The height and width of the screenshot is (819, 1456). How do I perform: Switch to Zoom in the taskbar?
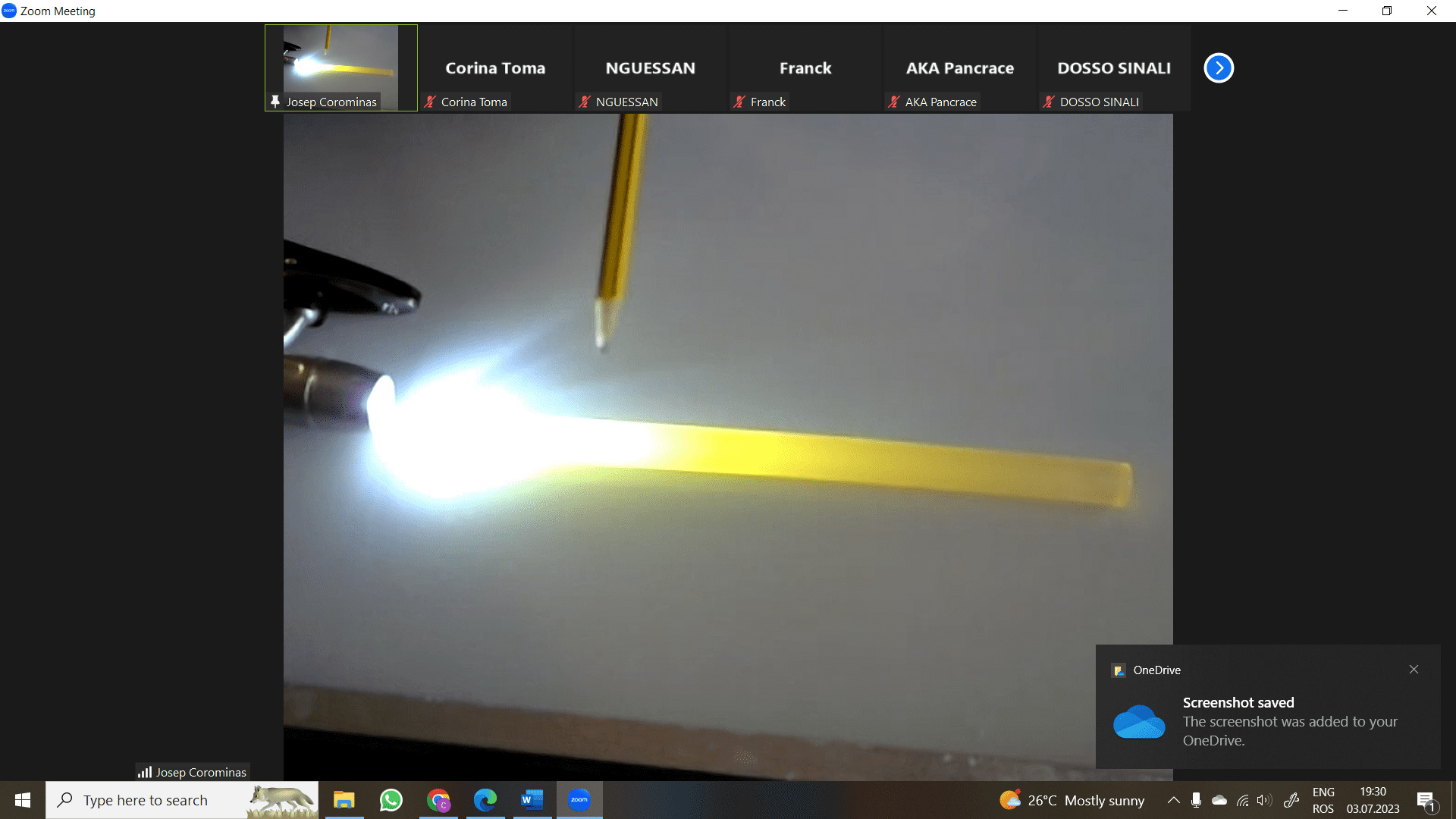click(579, 800)
